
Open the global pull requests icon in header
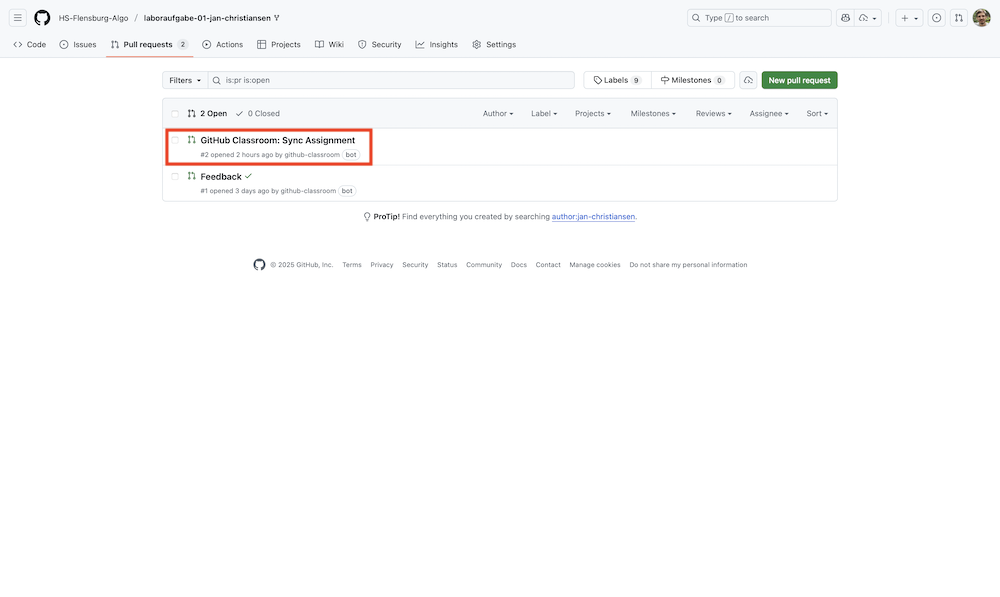tap(958, 18)
